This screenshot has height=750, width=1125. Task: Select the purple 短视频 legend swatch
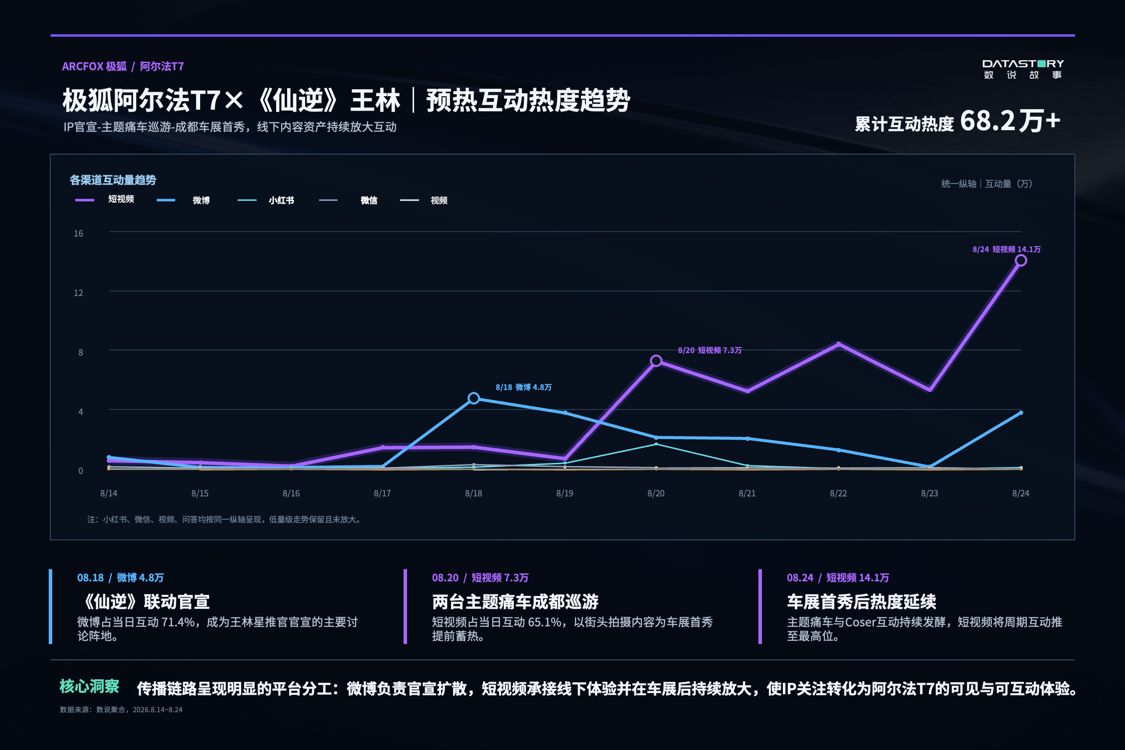click(x=85, y=200)
